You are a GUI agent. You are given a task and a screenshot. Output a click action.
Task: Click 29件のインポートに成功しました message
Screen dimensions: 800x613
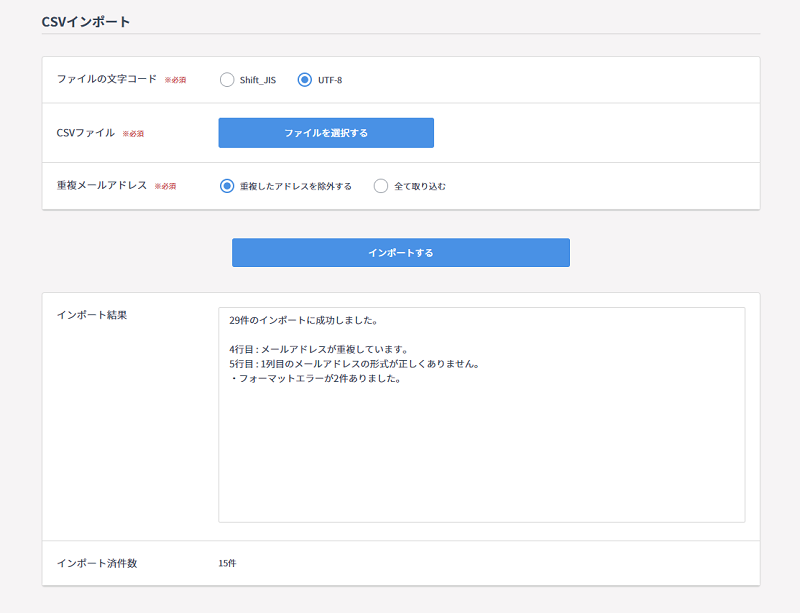pyautogui.click(x=304, y=321)
